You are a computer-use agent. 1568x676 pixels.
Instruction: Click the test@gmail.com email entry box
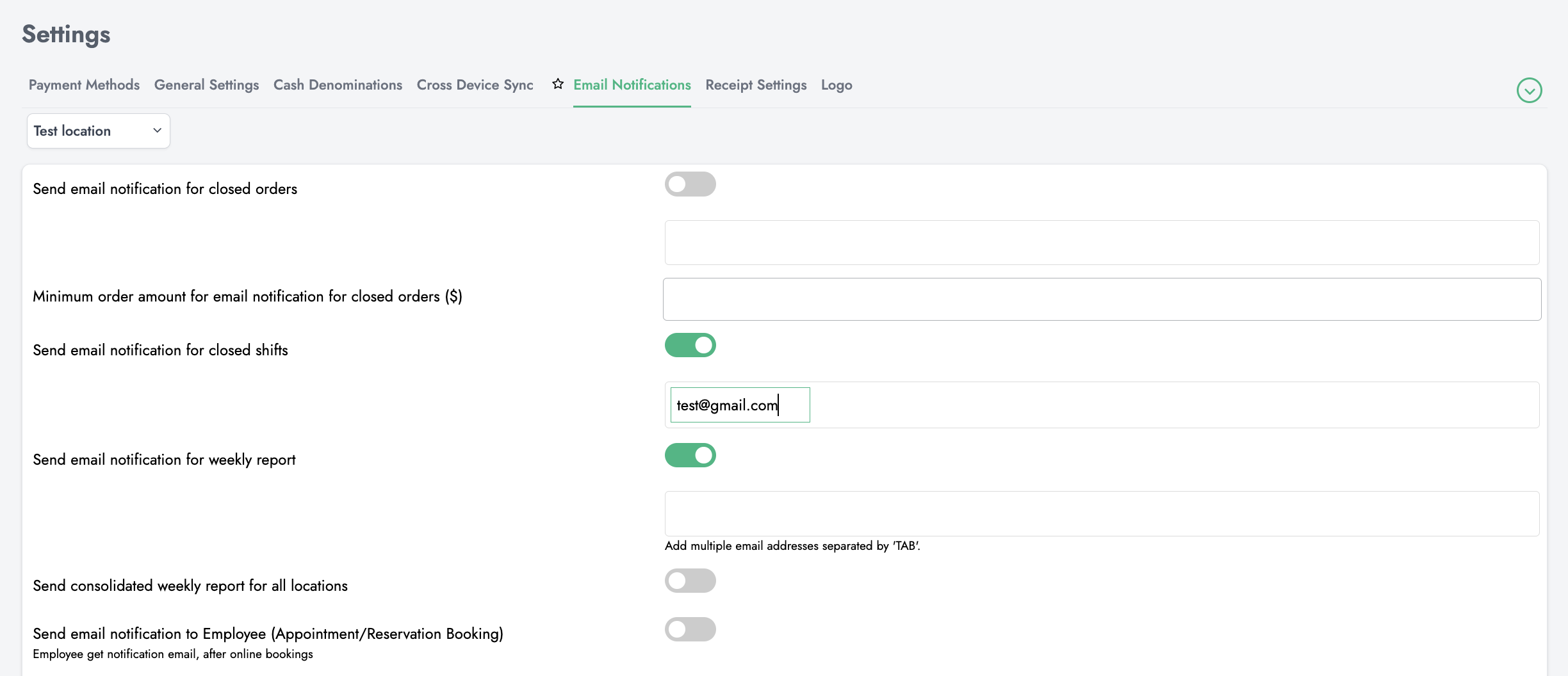(x=740, y=405)
